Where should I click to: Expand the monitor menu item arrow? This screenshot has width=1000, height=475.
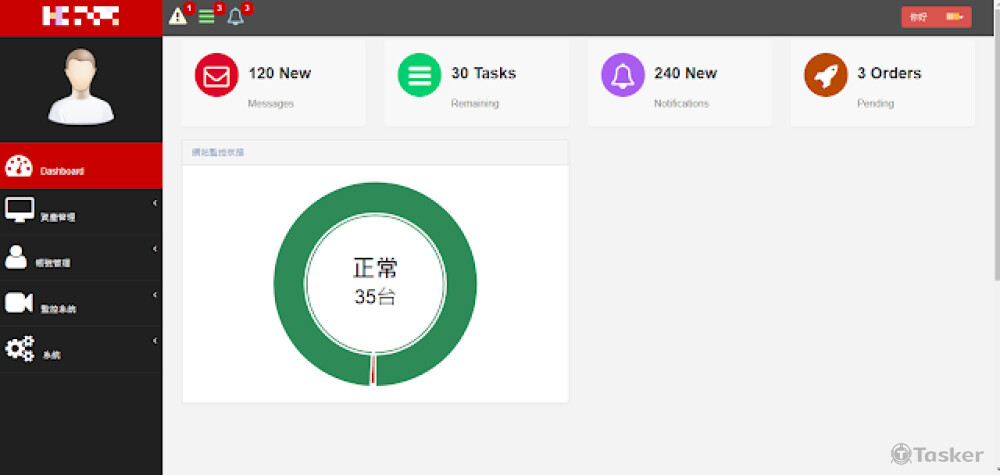[155, 204]
